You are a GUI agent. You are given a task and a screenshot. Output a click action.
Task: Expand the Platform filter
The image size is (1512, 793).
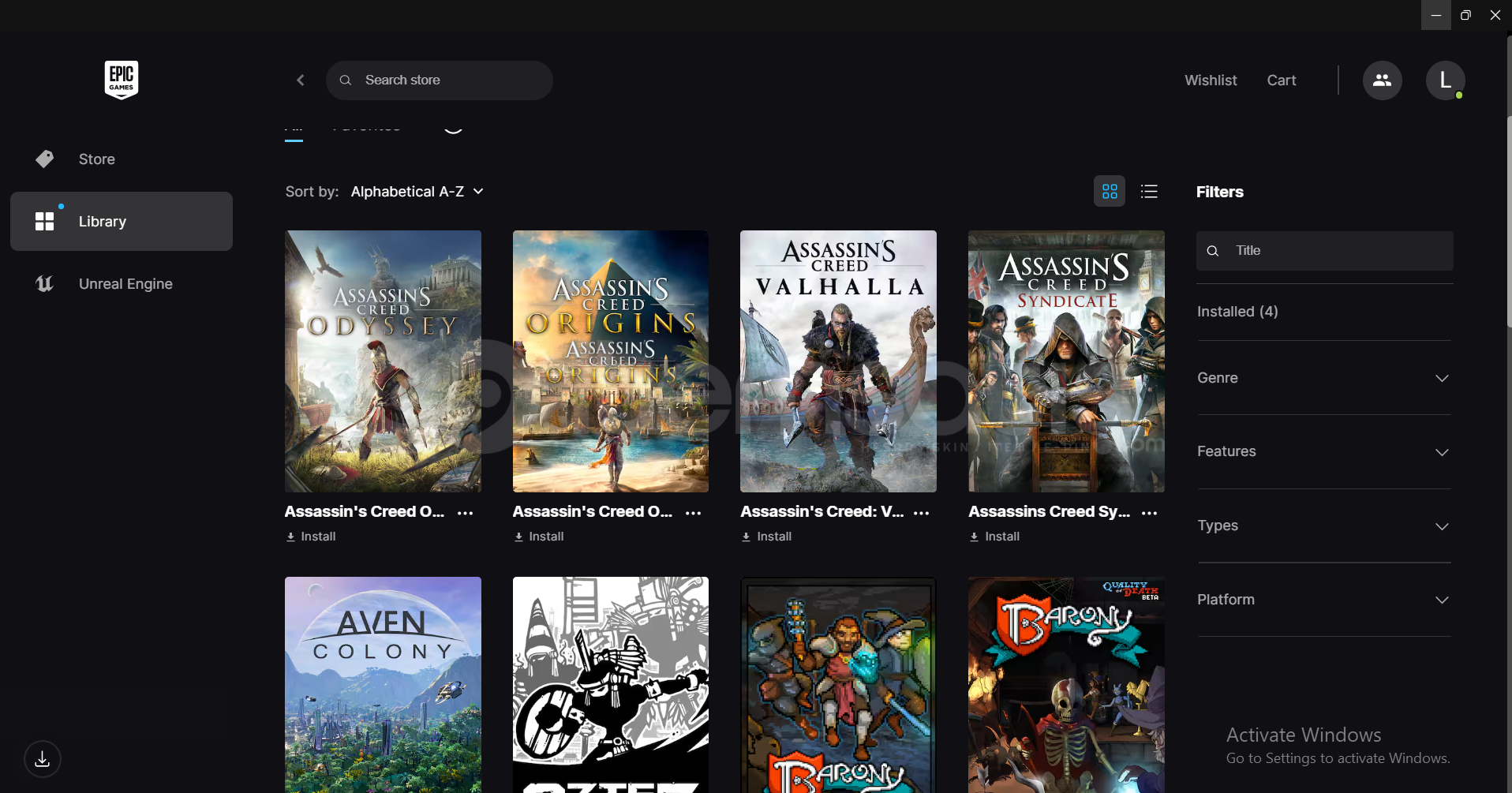point(1324,600)
